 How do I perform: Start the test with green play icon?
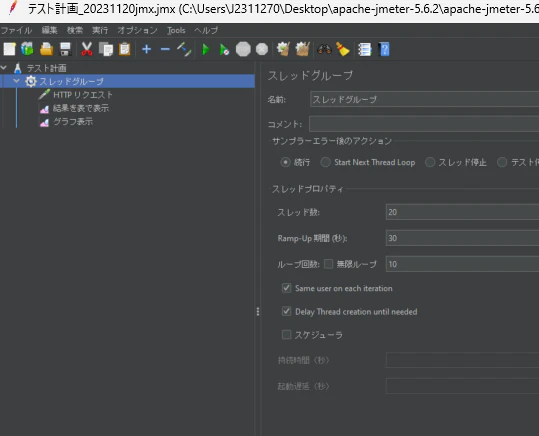click(x=206, y=50)
